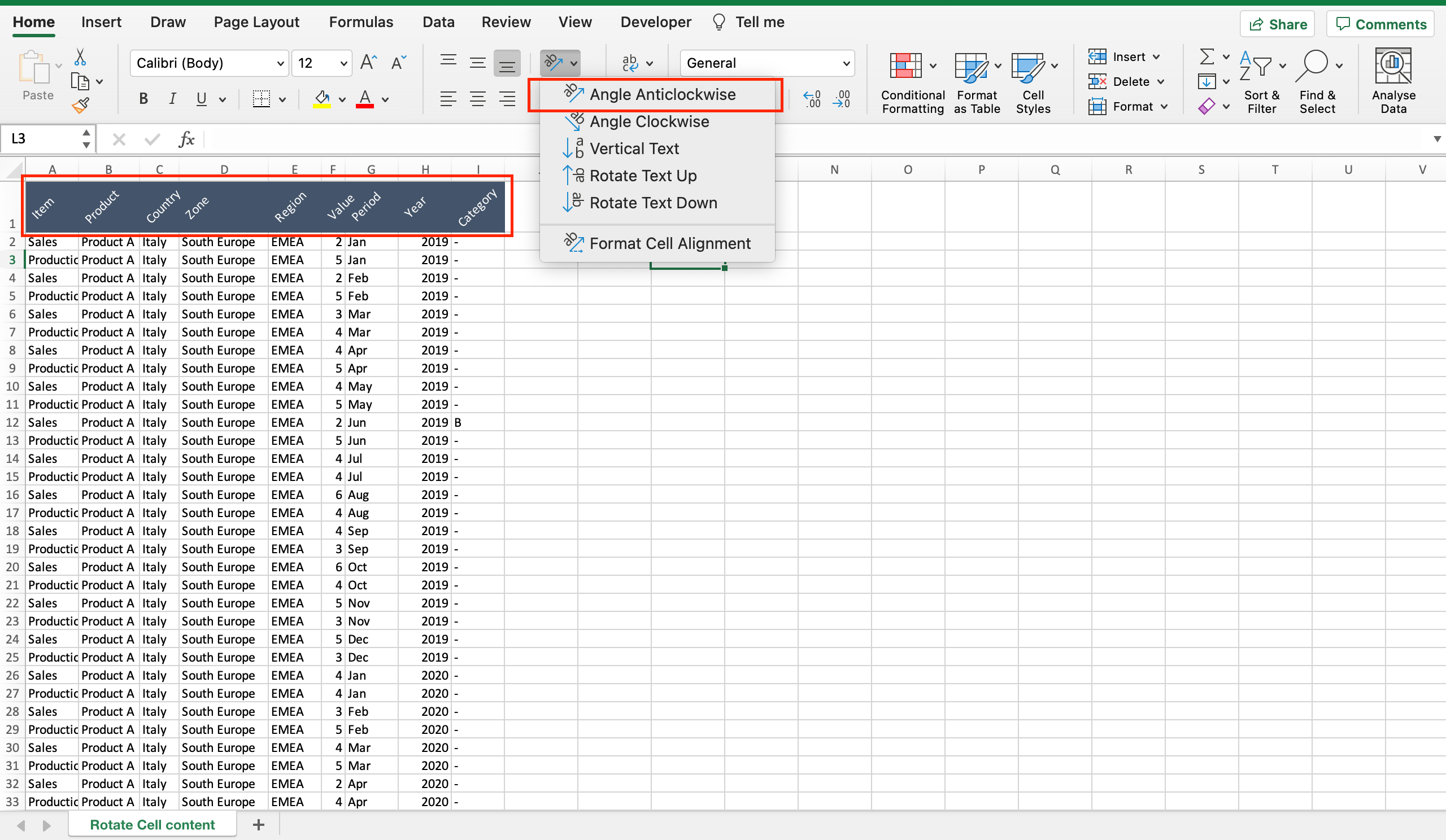The height and width of the screenshot is (840, 1446).
Task: Open Conditional Formatting
Action: point(912,81)
